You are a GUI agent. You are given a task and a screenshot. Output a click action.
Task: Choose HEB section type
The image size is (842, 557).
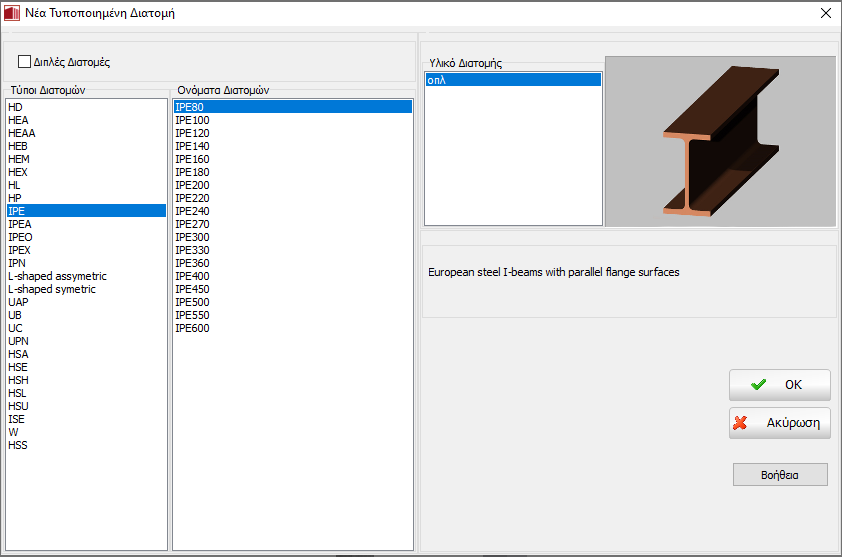18,146
